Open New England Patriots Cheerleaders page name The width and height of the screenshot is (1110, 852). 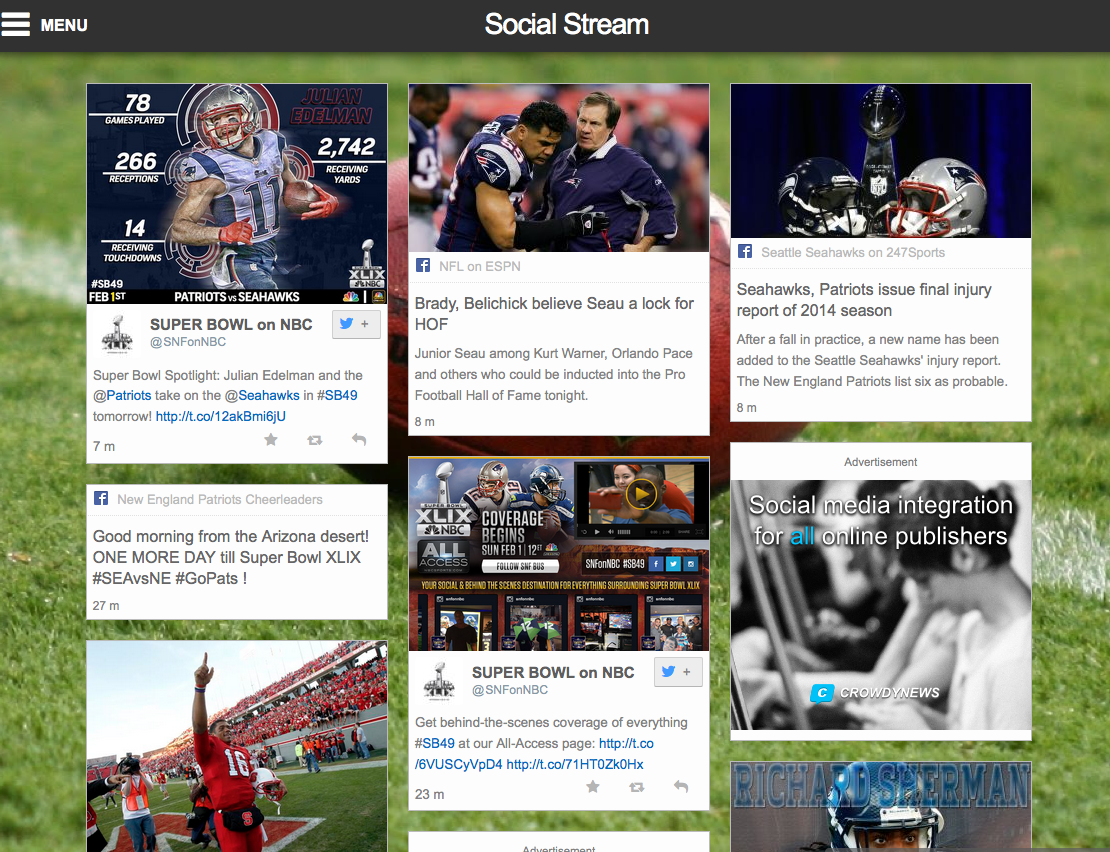tap(219, 500)
